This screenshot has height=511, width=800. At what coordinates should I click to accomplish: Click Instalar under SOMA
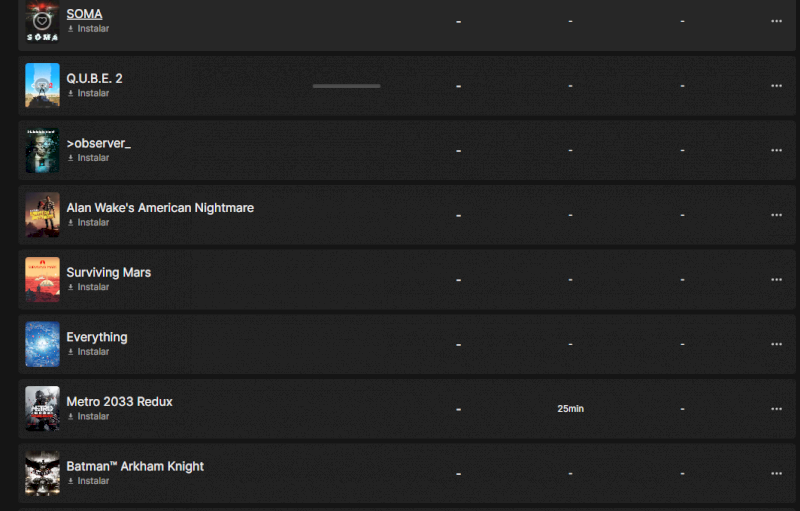point(88,29)
